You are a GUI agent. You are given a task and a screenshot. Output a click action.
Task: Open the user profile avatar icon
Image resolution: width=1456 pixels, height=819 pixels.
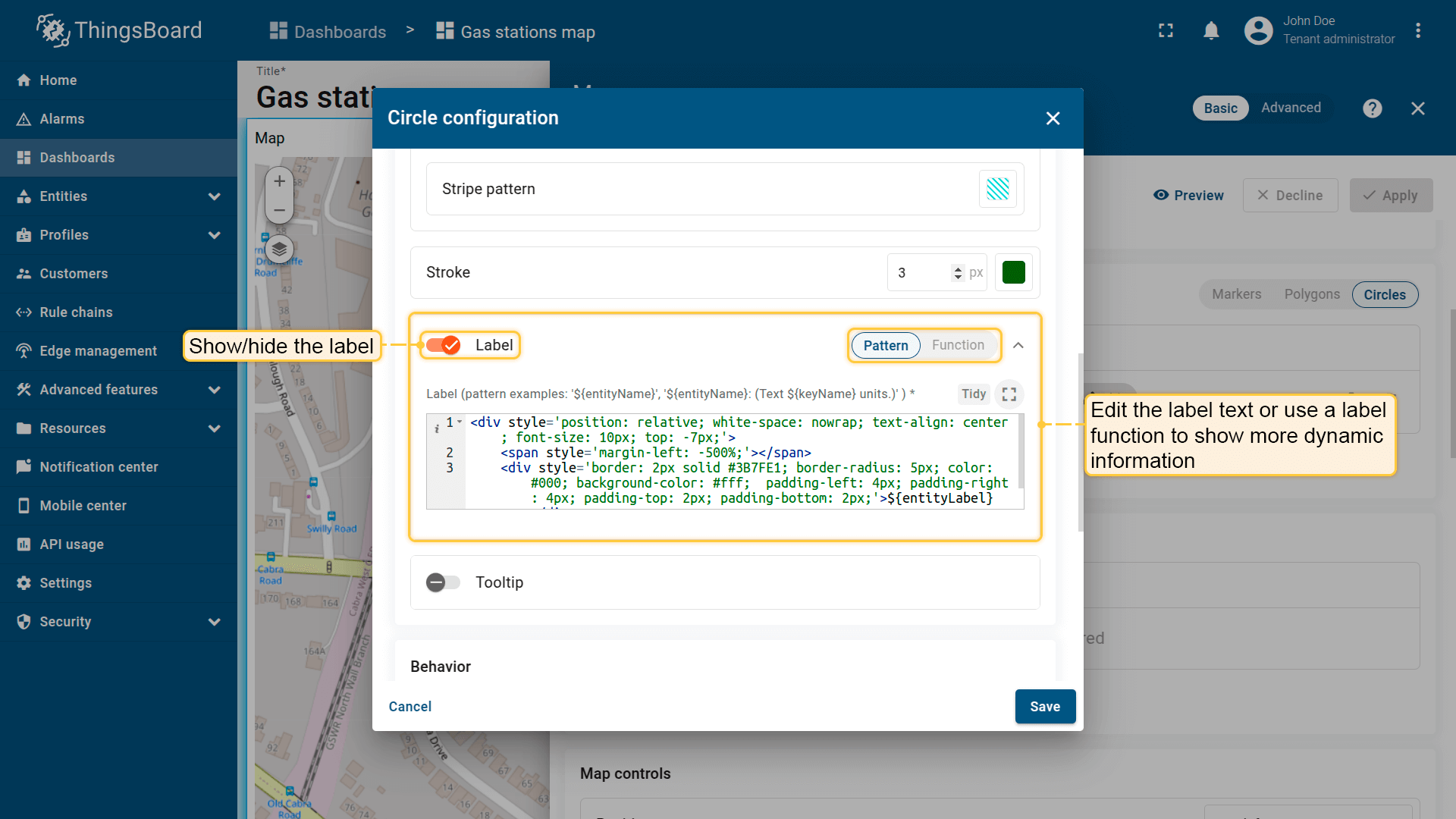pos(1258,31)
